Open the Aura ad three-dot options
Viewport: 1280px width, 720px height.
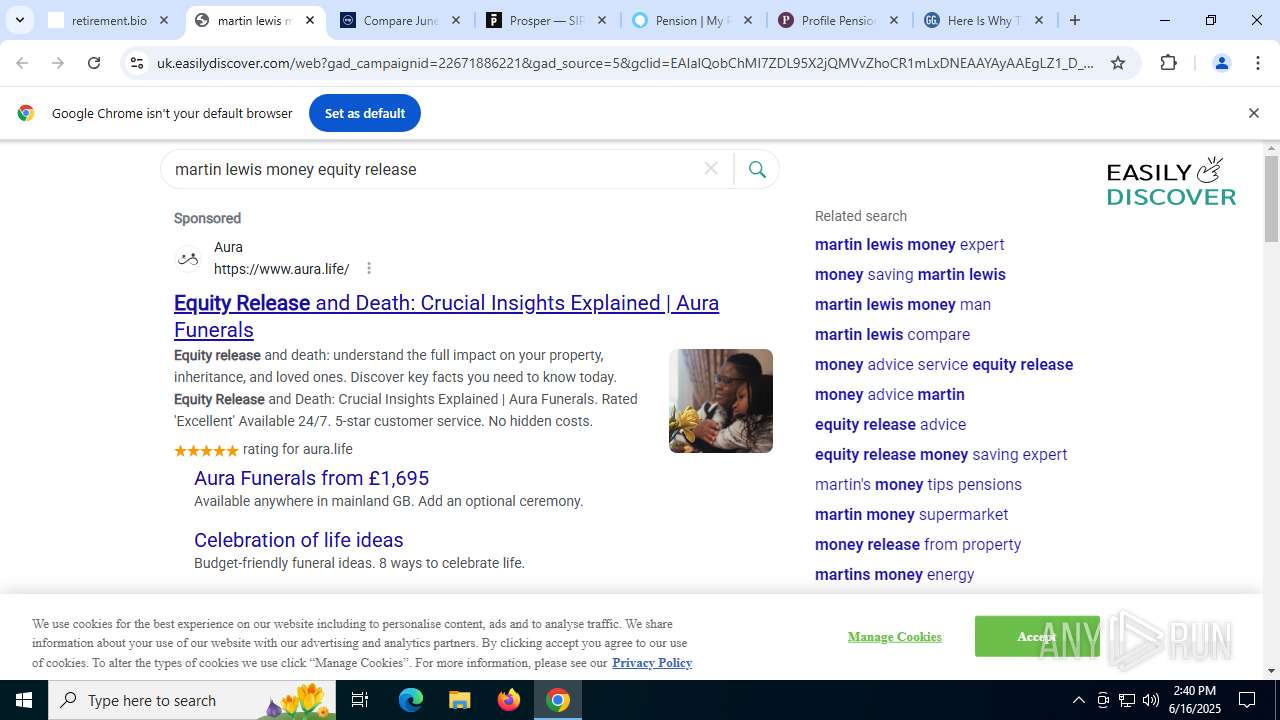pyautogui.click(x=369, y=268)
